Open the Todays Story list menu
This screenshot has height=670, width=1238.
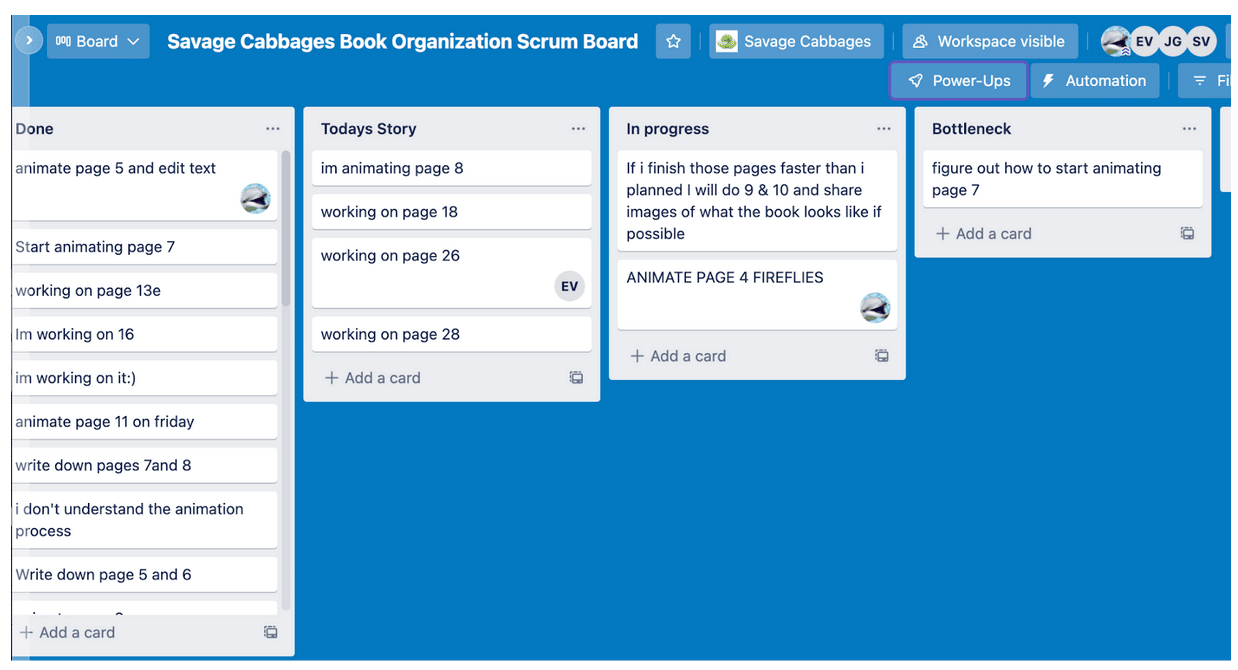(578, 128)
